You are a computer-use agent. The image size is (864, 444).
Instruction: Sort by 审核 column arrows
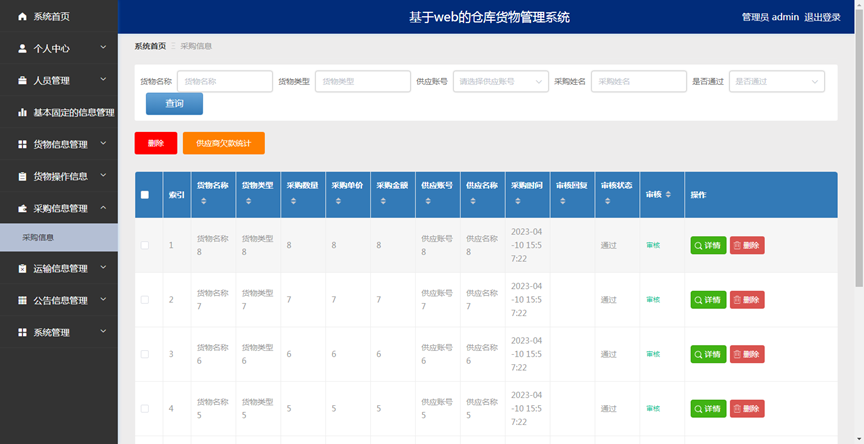[668, 194]
